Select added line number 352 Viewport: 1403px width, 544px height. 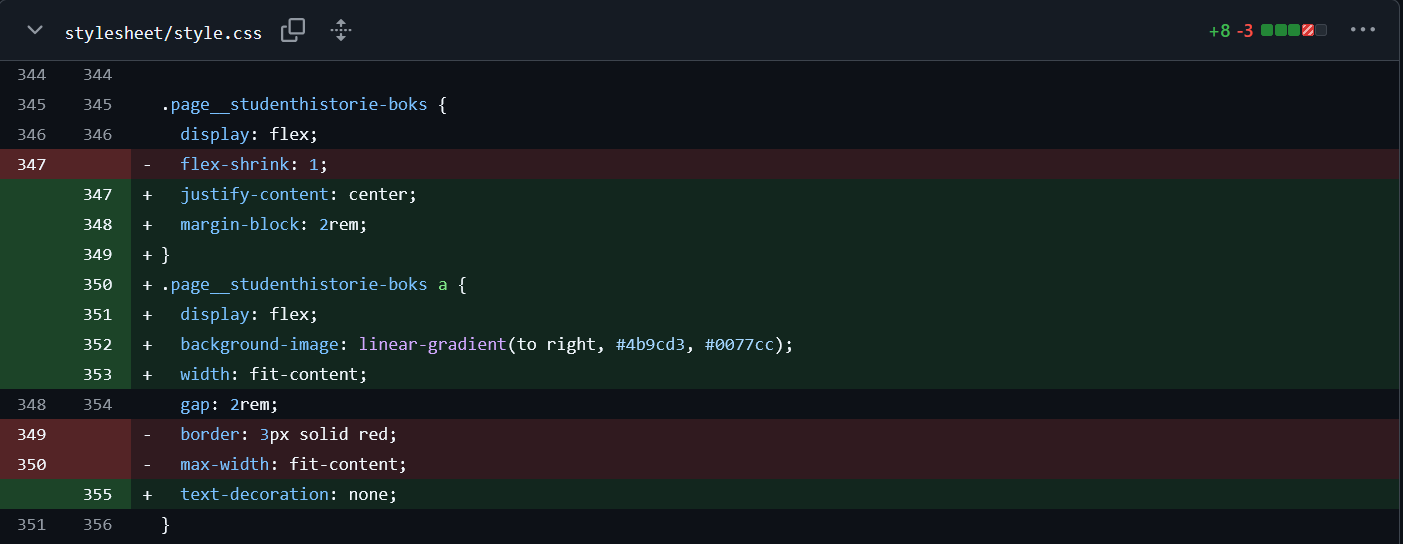pos(97,345)
